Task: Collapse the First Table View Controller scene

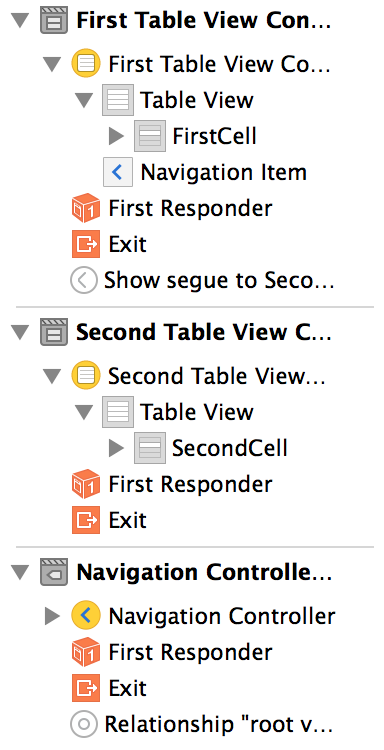Action: (20, 22)
